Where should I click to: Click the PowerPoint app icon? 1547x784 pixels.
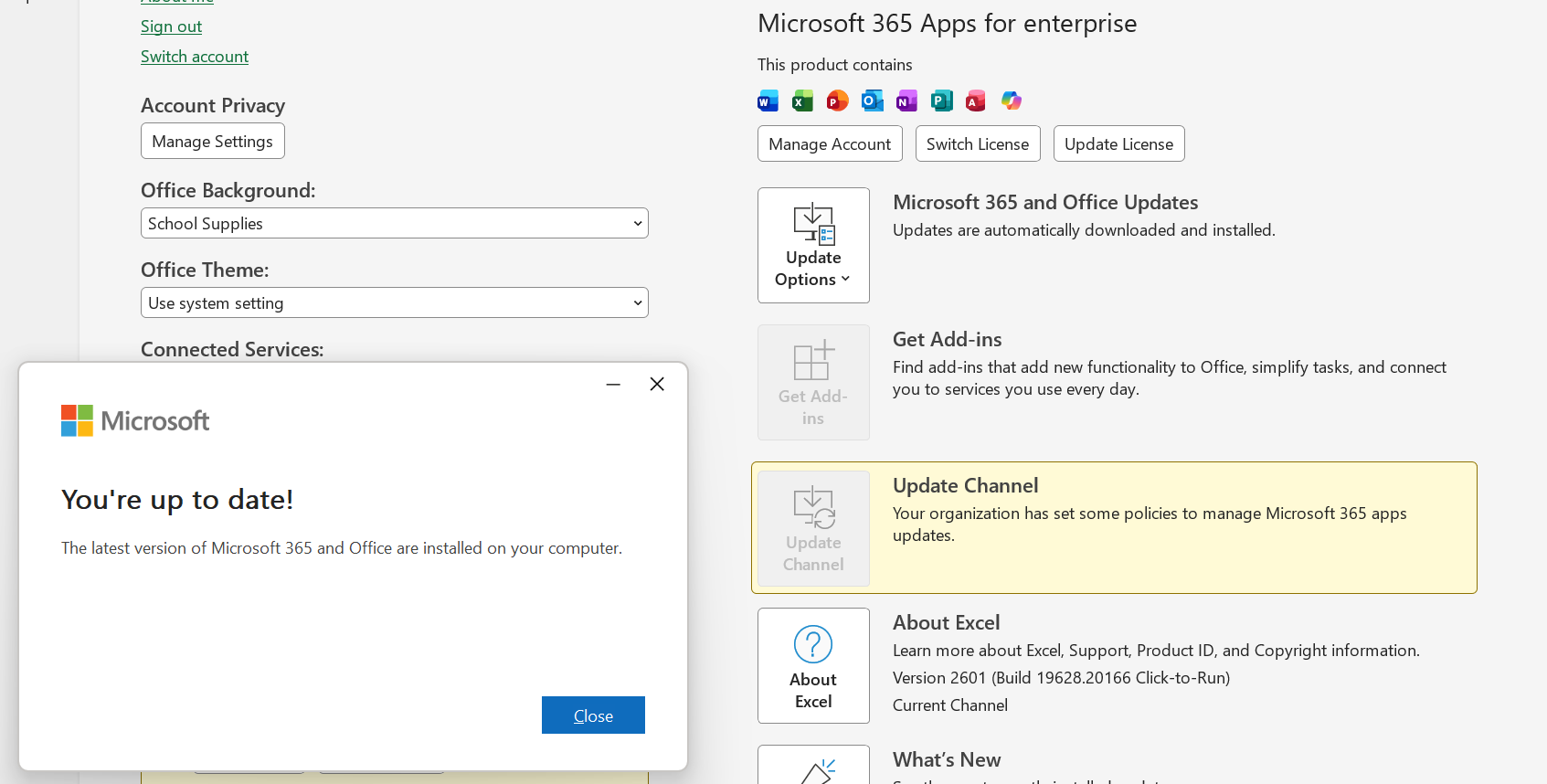coord(837,101)
